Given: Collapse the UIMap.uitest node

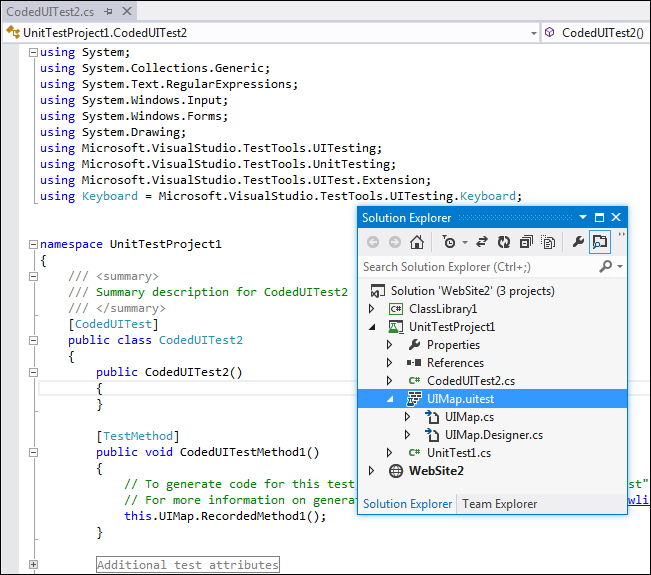Looking at the screenshot, I should click(390, 399).
